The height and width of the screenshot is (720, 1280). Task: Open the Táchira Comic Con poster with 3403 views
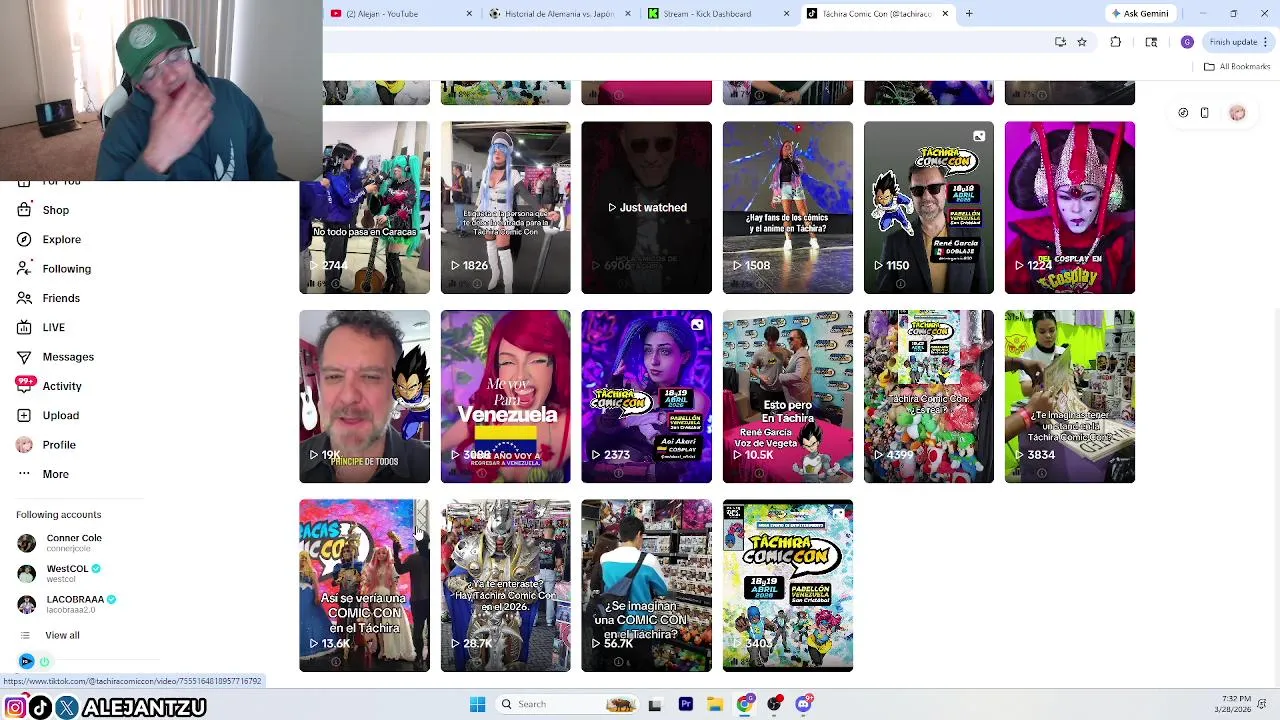pos(788,585)
